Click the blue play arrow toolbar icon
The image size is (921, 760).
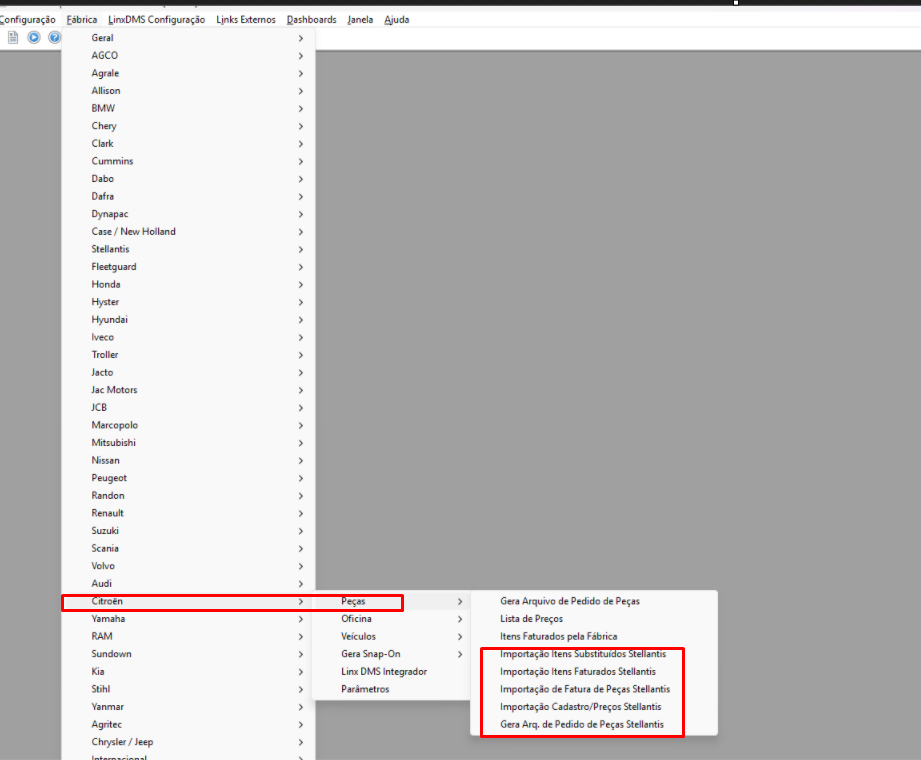[34, 38]
